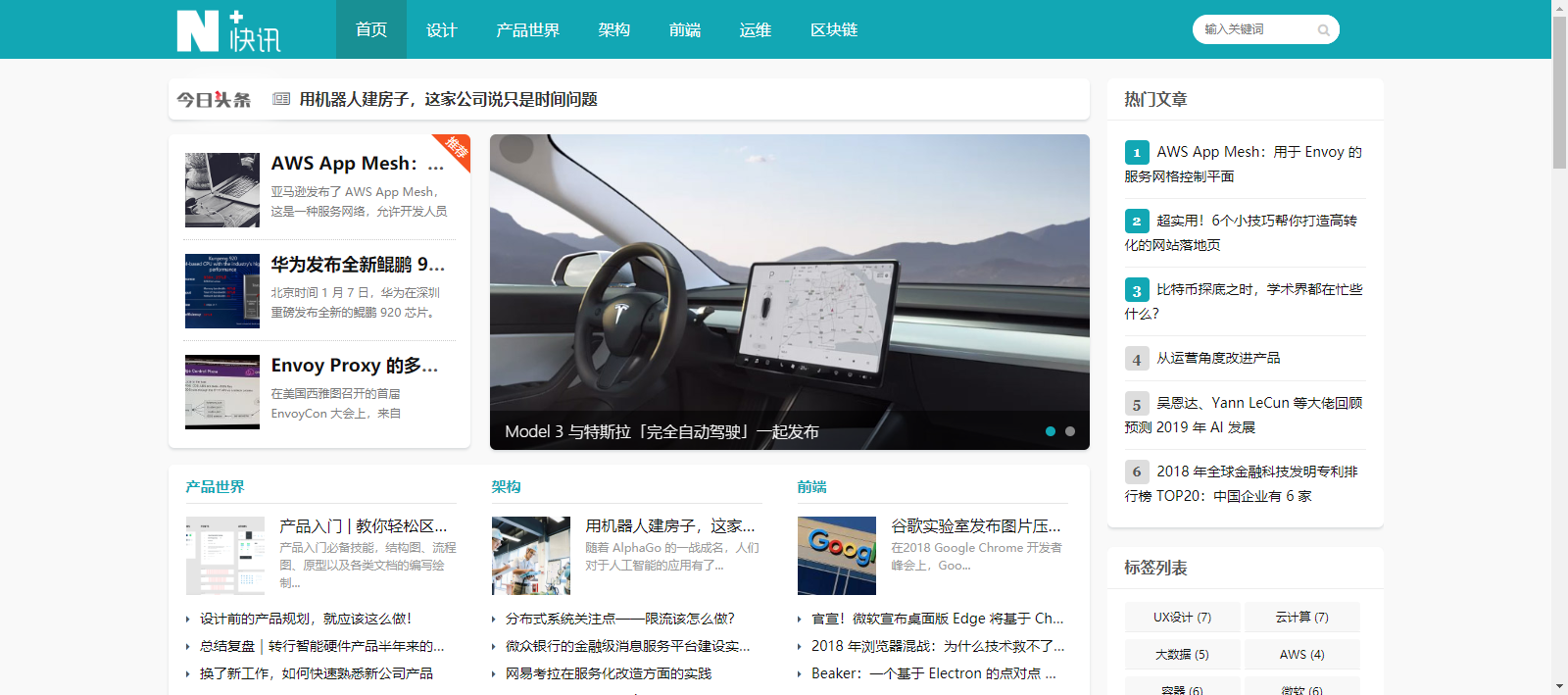Open the 区块链 navigation item

[834, 29]
